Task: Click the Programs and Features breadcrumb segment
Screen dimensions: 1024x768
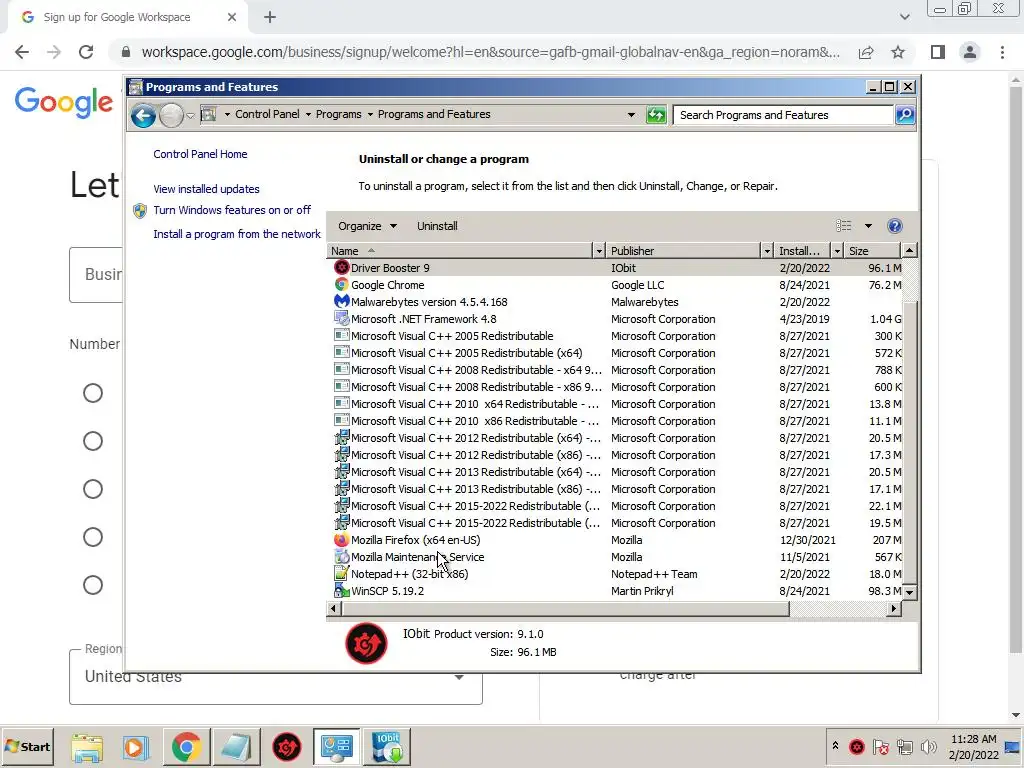Action: (x=434, y=114)
